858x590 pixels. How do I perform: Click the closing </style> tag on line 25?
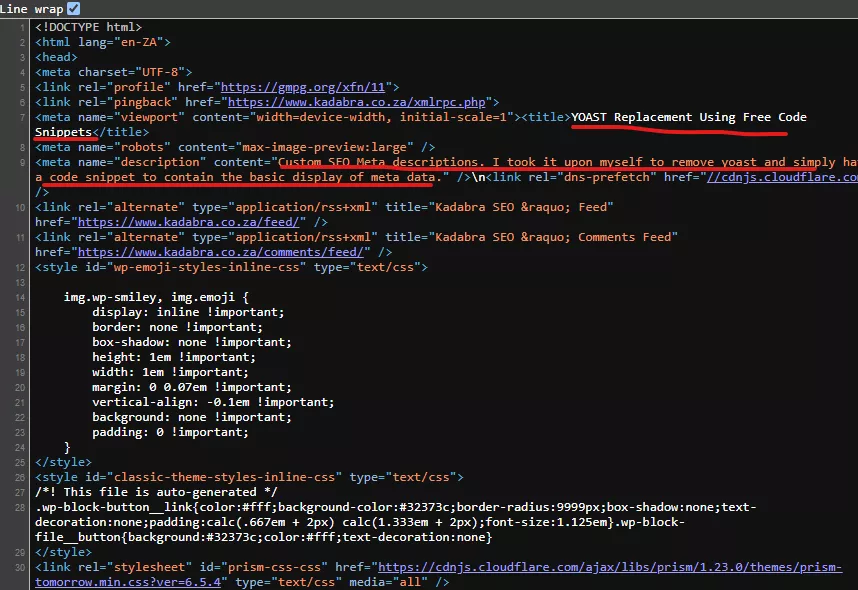[x=63, y=462]
